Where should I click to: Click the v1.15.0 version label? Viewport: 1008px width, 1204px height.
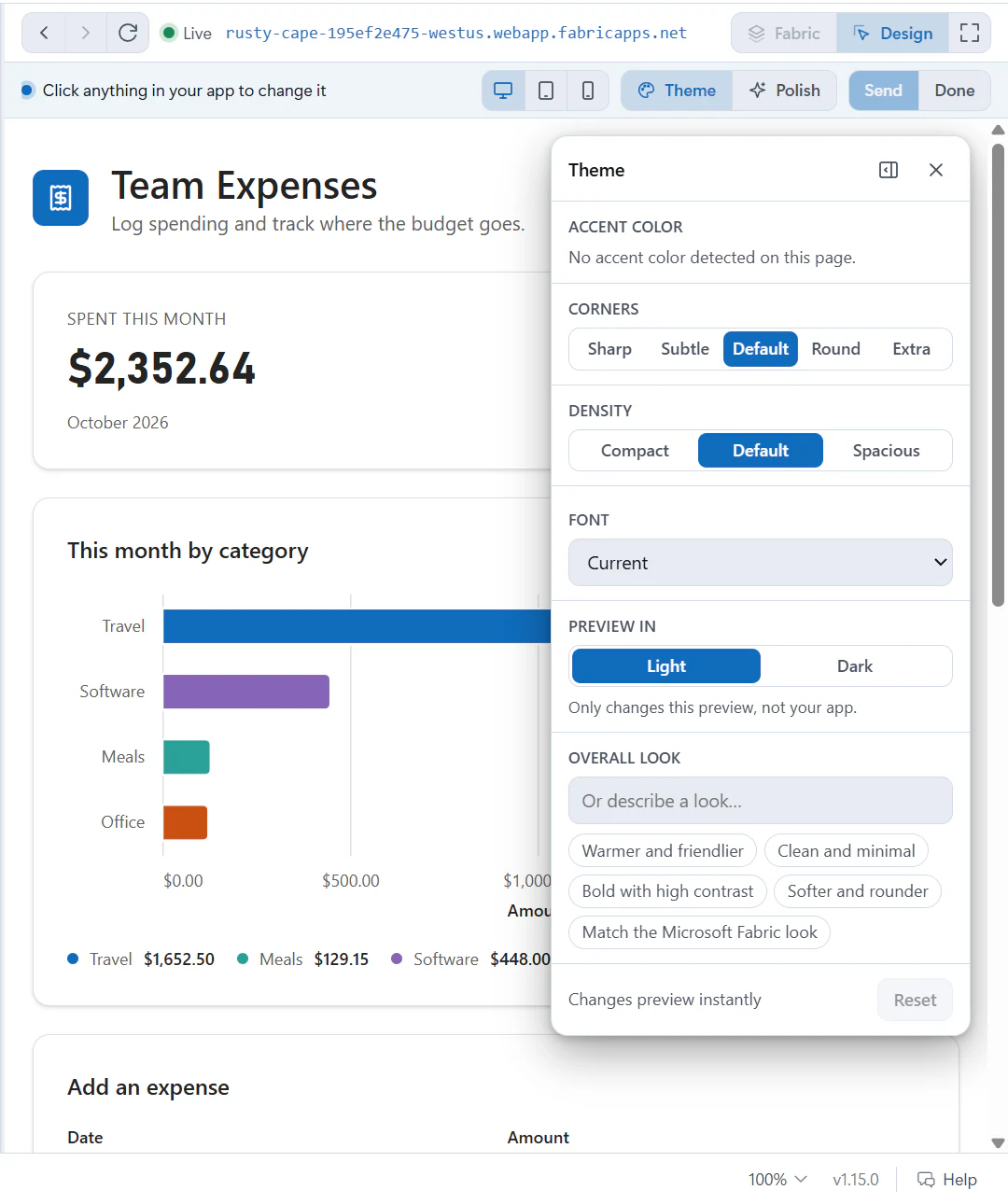point(856,1180)
